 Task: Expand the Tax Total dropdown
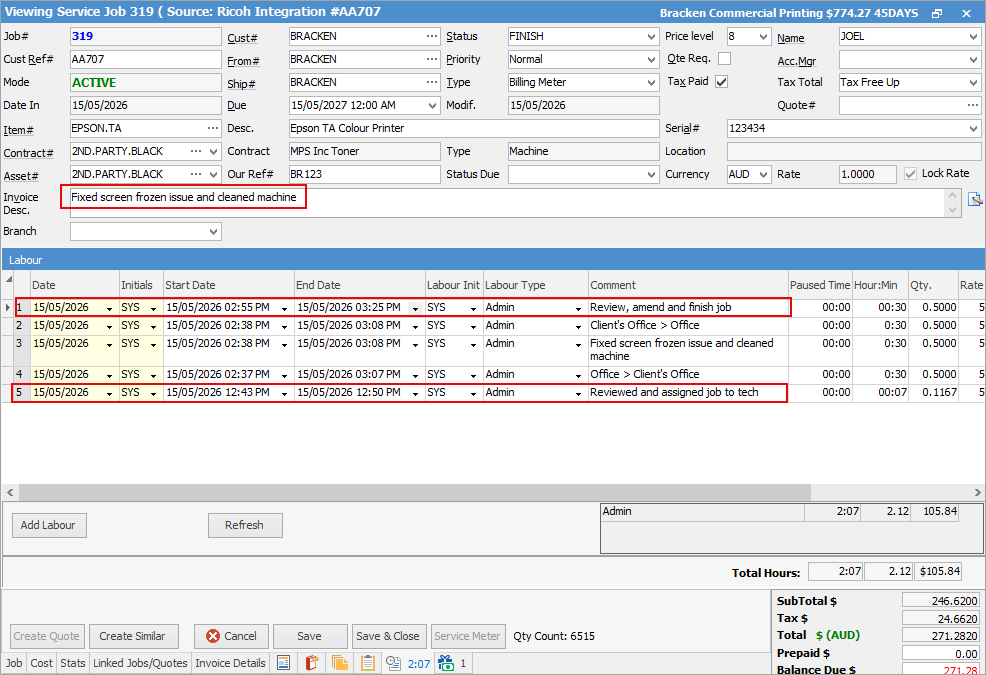[x=973, y=82]
